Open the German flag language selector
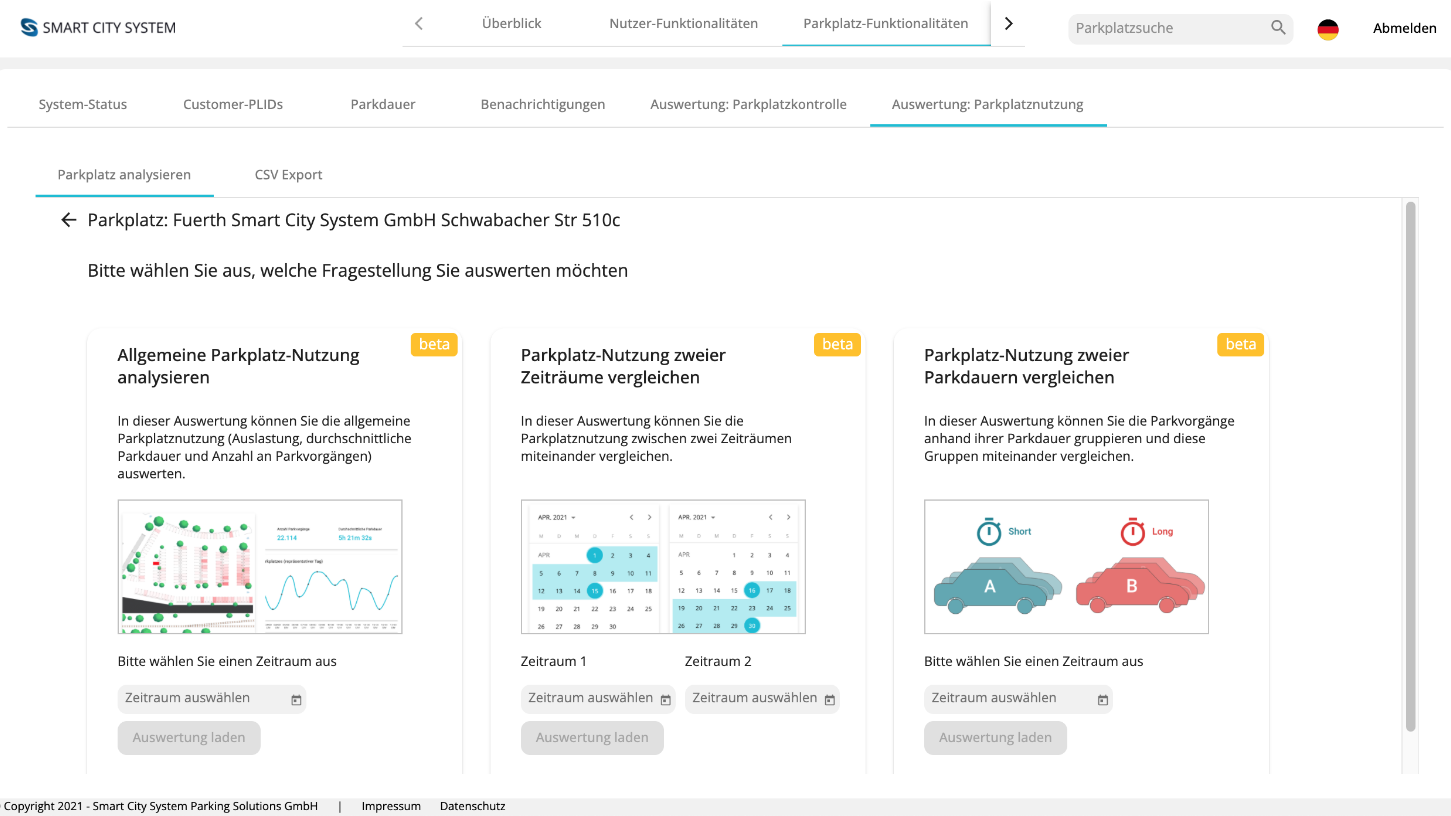This screenshot has height=816, width=1451. click(x=1327, y=28)
